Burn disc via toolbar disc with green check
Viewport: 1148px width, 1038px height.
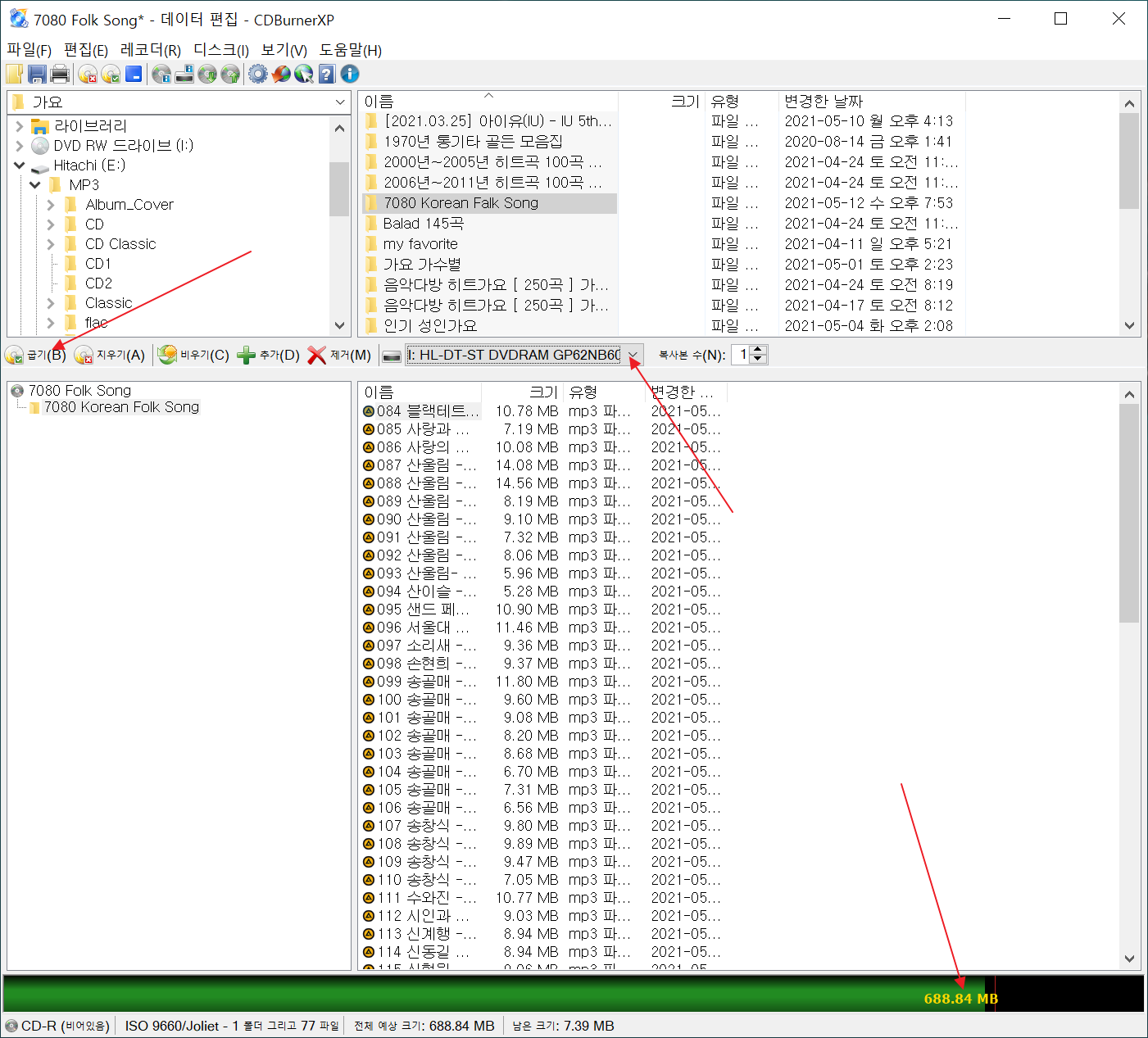coord(111,75)
